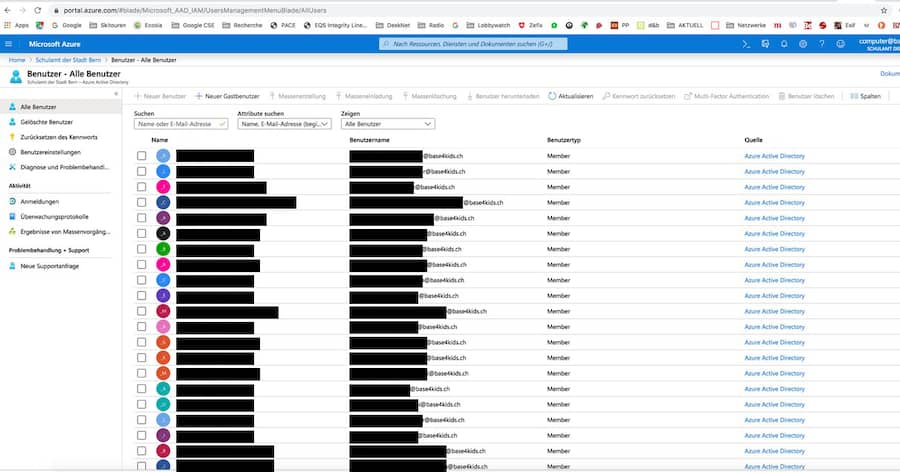Click Multi-Factor Authentication toolbar link

pos(727,96)
